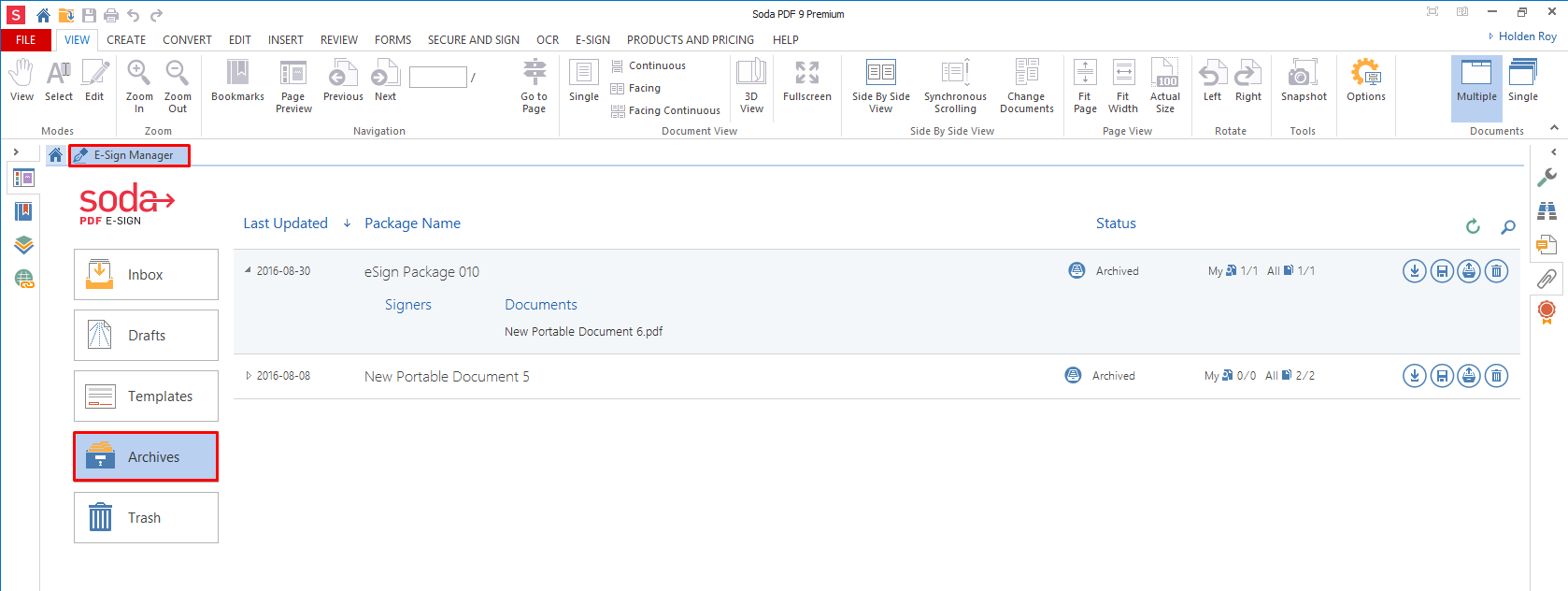Open the Bookmarks ribbon button
The height and width of the screenshot is (591, 1568).
[x=237, y=80]
